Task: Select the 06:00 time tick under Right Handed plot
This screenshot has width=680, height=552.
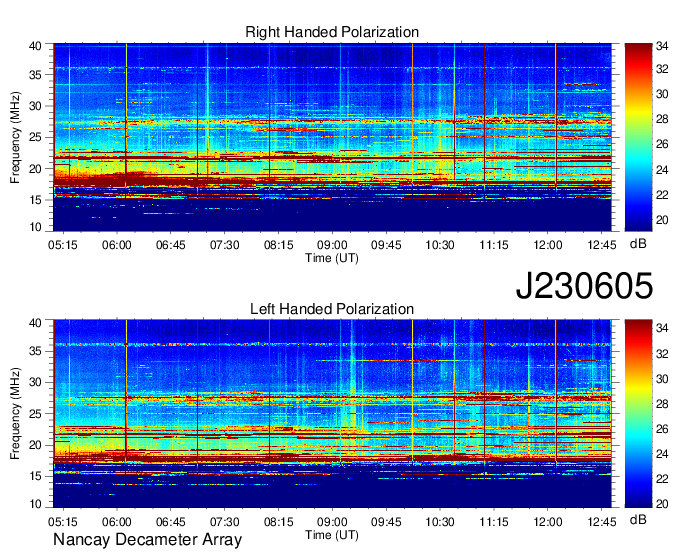Action: tap(117, 245)
